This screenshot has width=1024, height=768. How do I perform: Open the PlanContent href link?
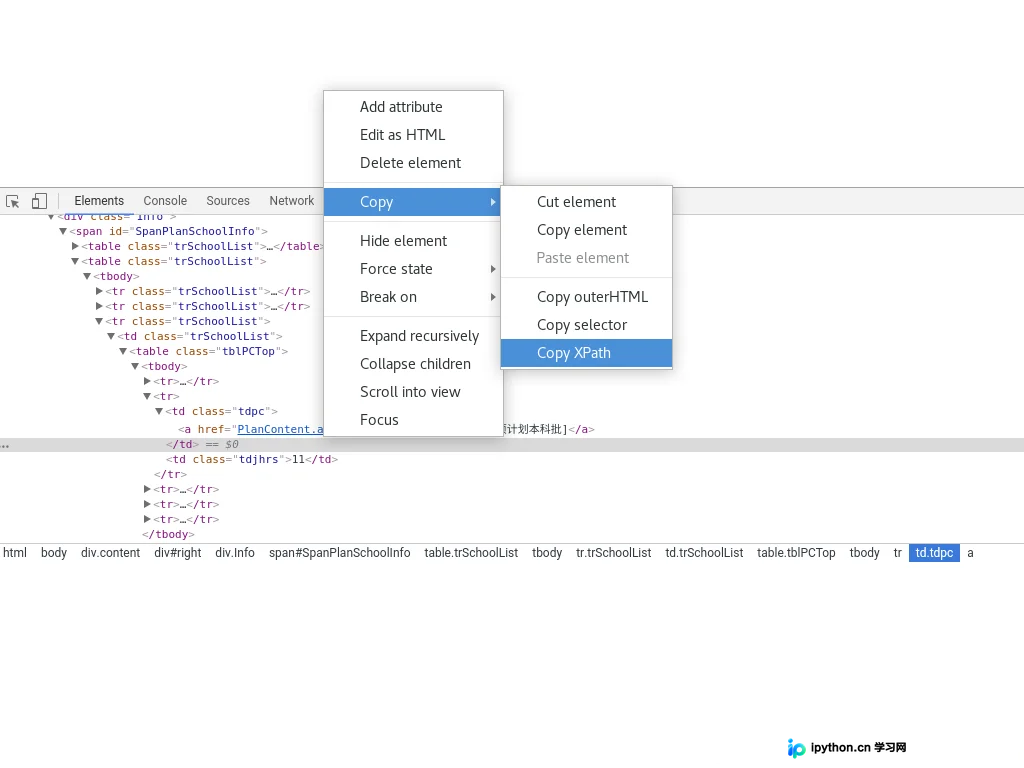click(280, 429)
